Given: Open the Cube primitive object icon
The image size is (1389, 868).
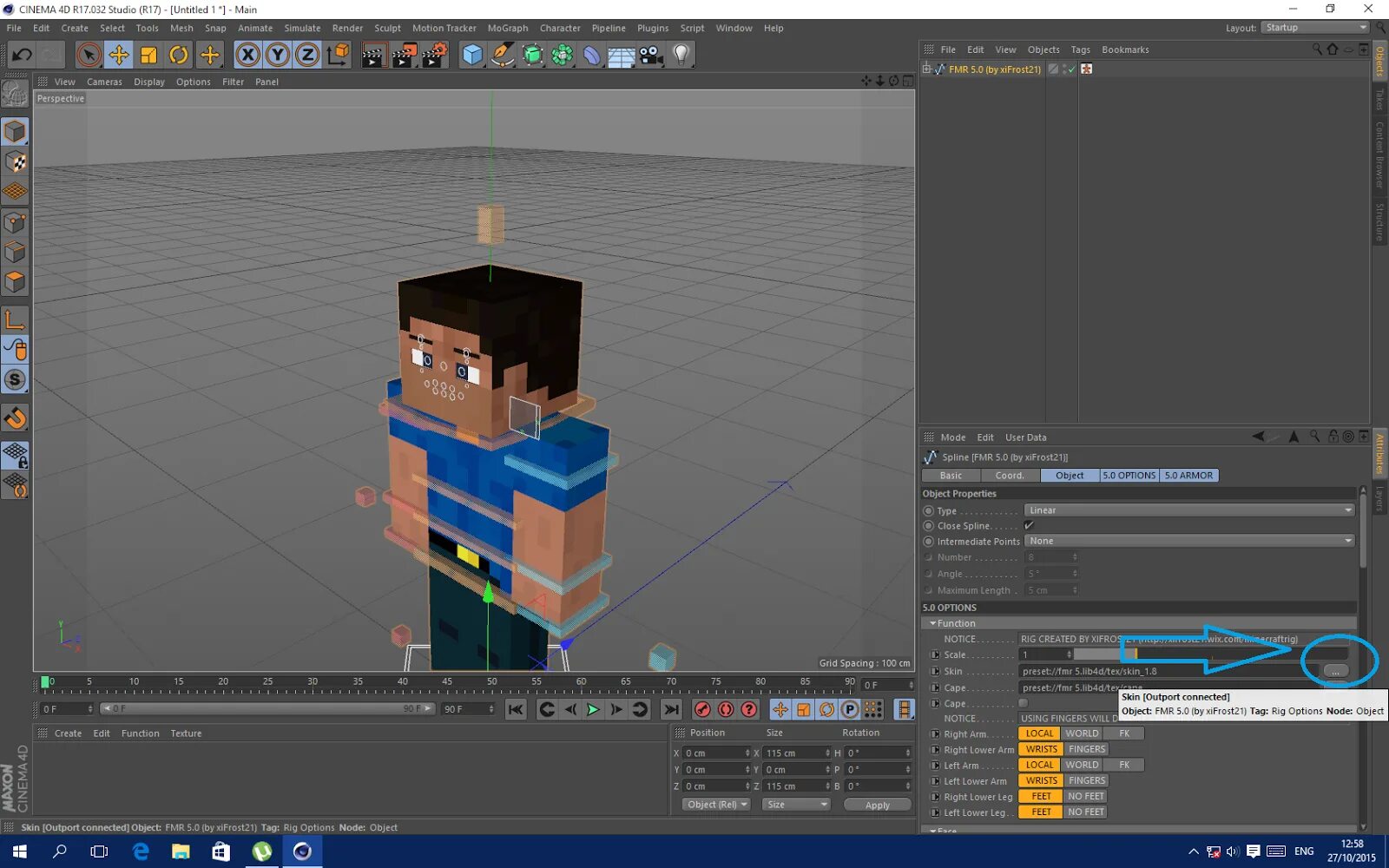Looking at the screenshot, I should pyautogui.click(x=472, y=56).
